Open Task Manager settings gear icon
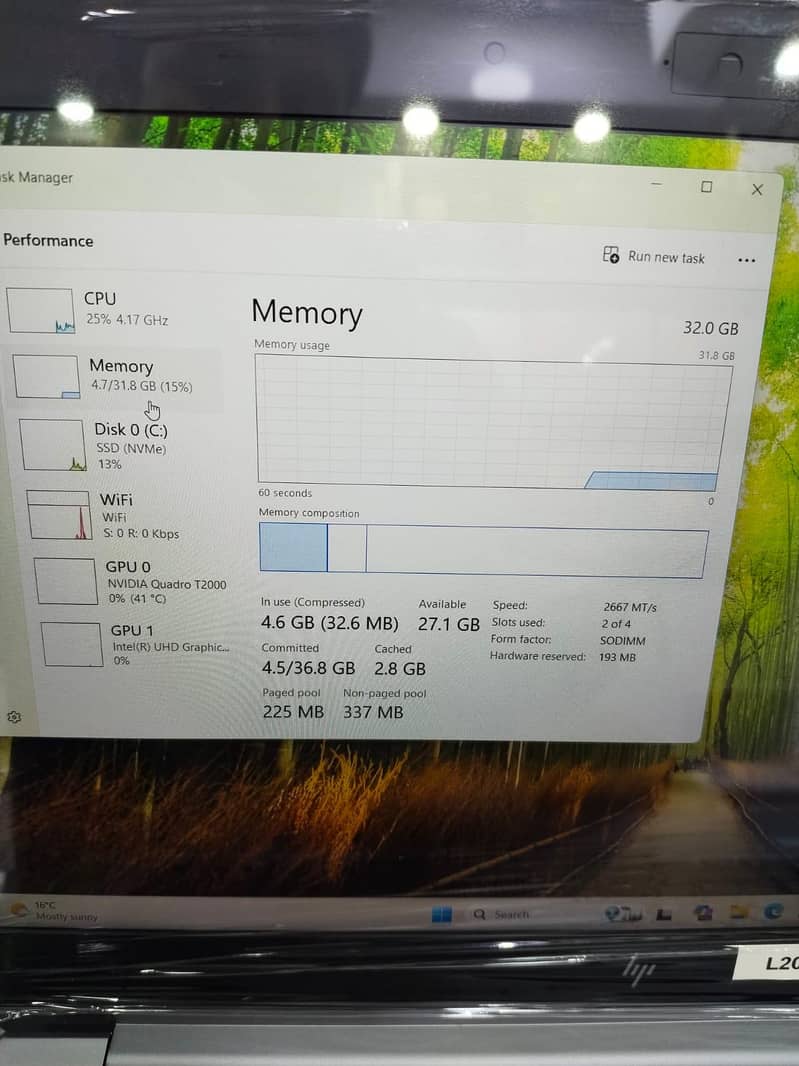The width and height of the screenshot is (799, 1066). [14, 718]
